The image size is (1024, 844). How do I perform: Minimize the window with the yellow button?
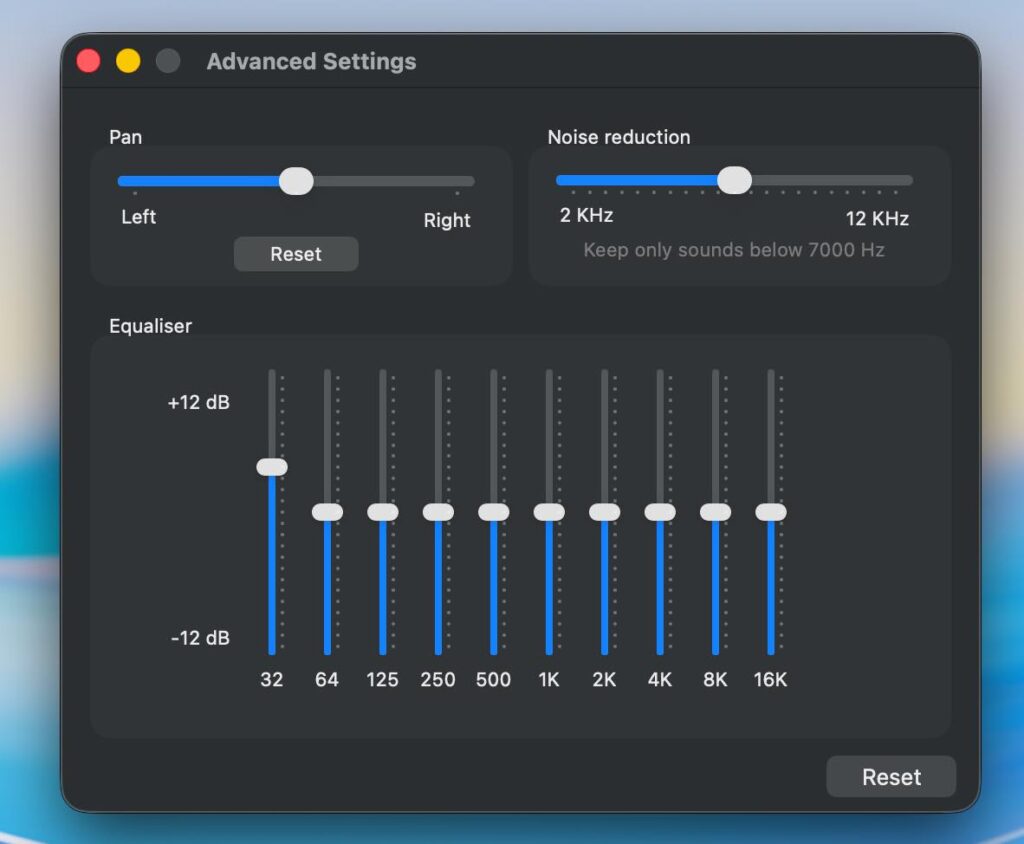pos(128,61)
